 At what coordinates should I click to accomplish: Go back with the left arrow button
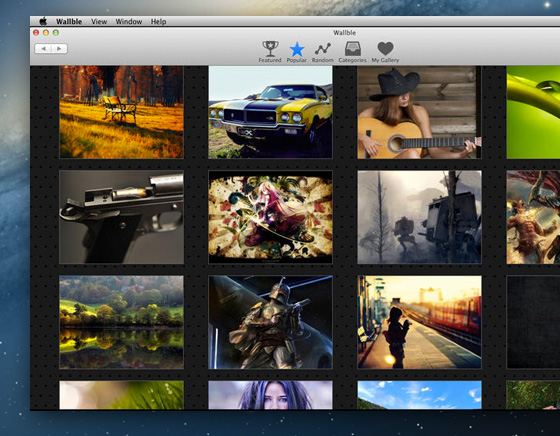(43, 49)
